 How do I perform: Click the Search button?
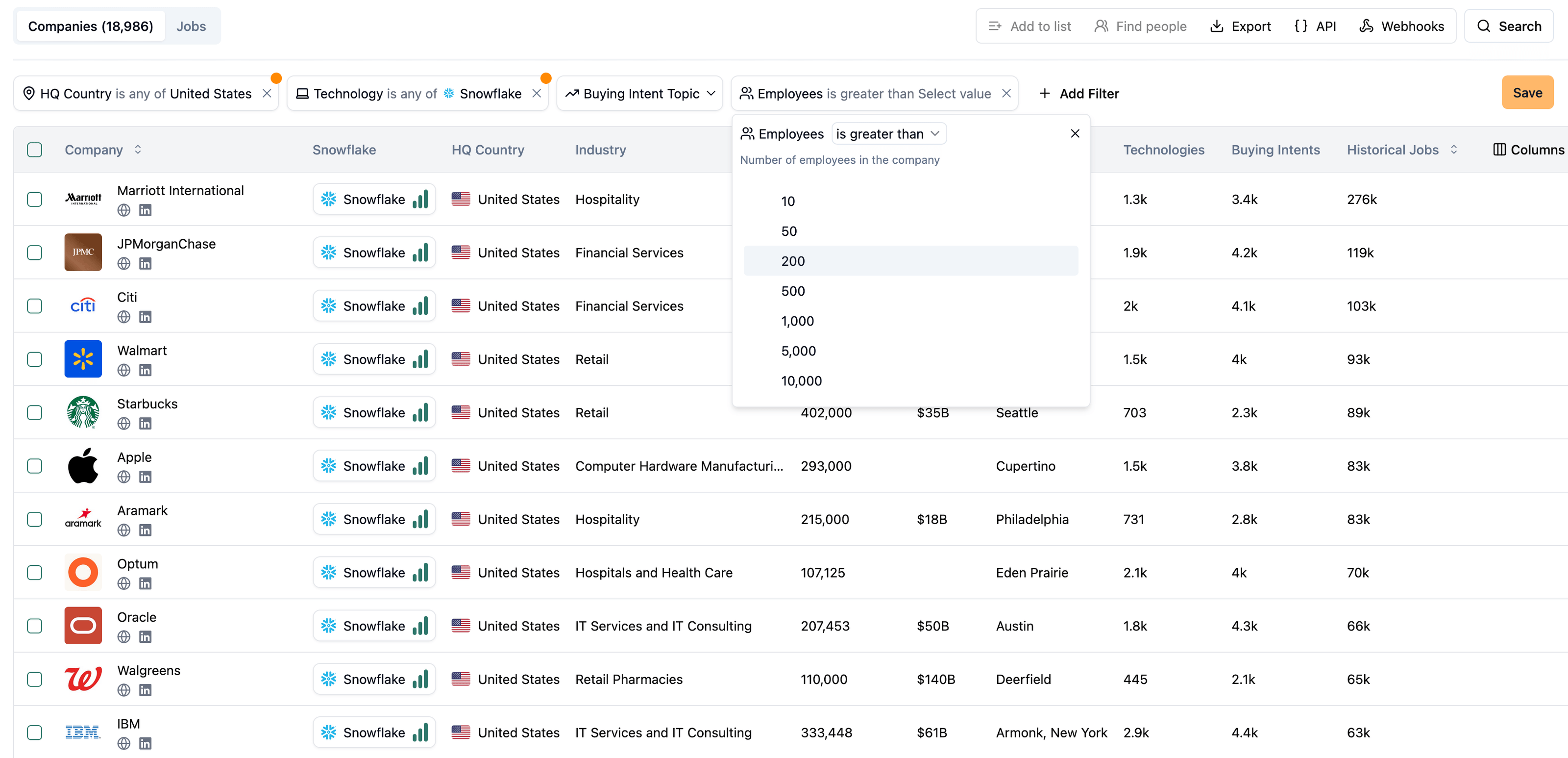click(1509, 26)
